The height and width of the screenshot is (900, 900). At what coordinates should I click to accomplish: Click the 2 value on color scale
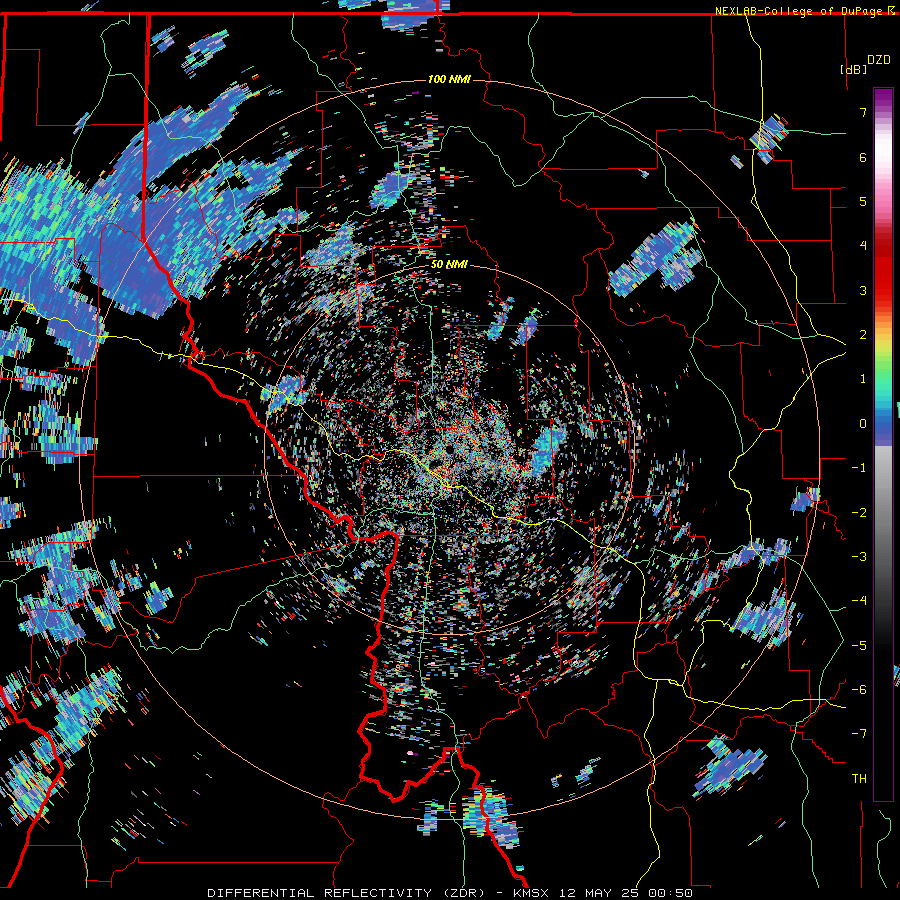(863, 335)
